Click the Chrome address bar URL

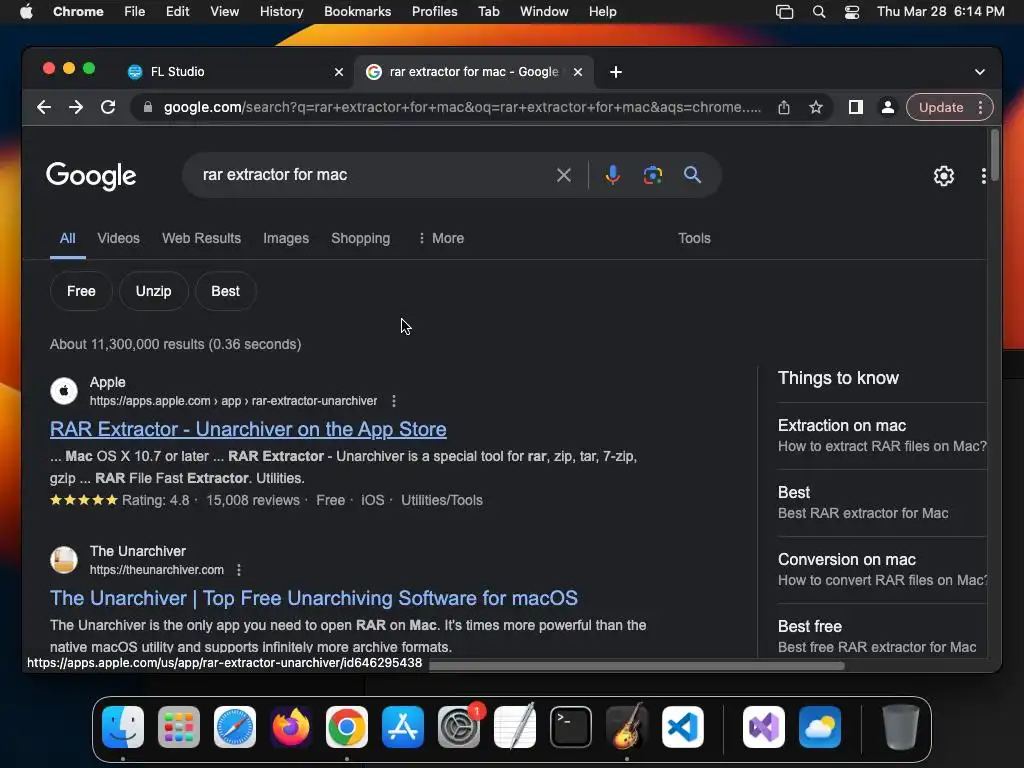pyautogui.click(x=462, y=107)
